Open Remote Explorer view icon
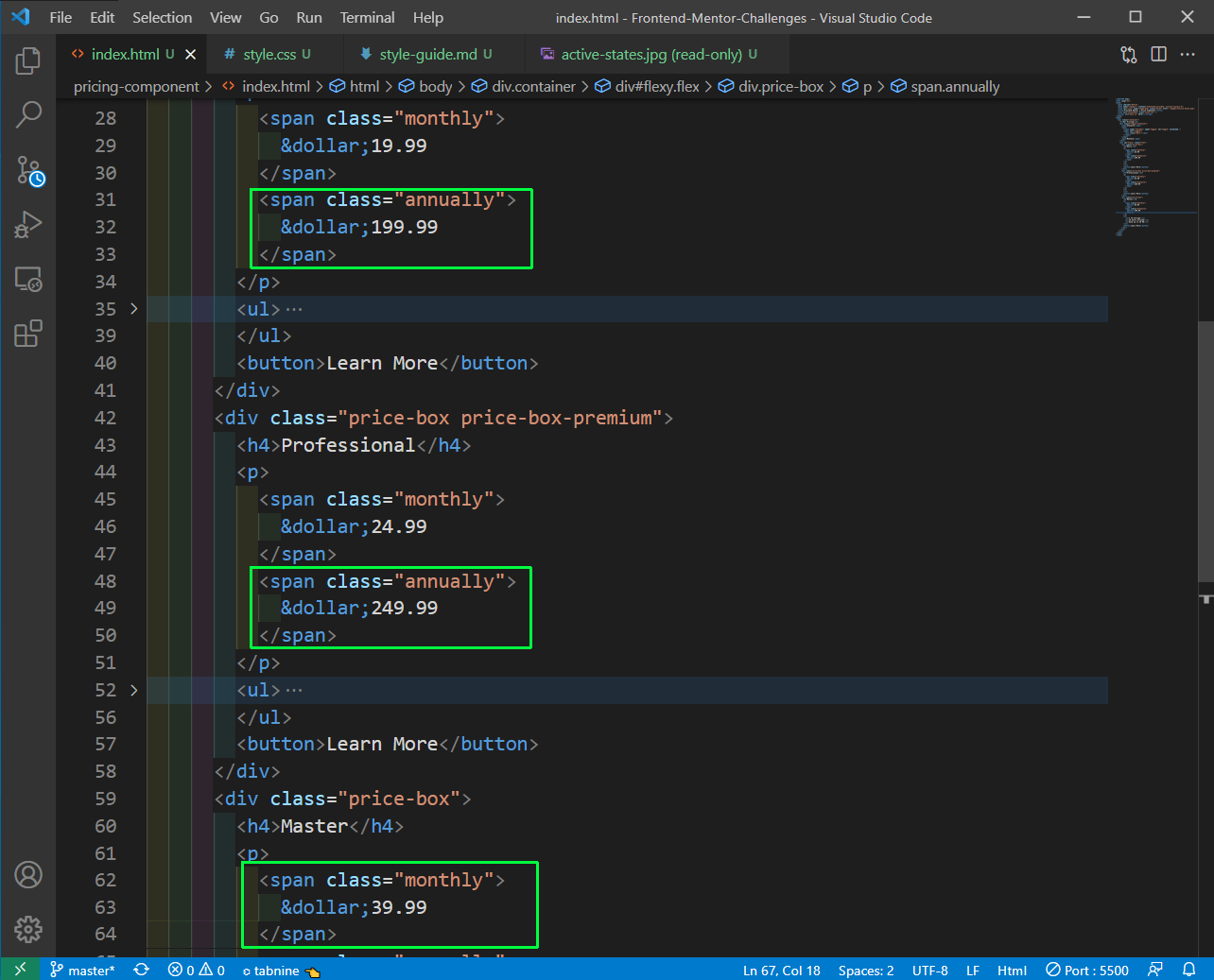The width and height of the screenshot is (1214, 980). pos(28,280)
